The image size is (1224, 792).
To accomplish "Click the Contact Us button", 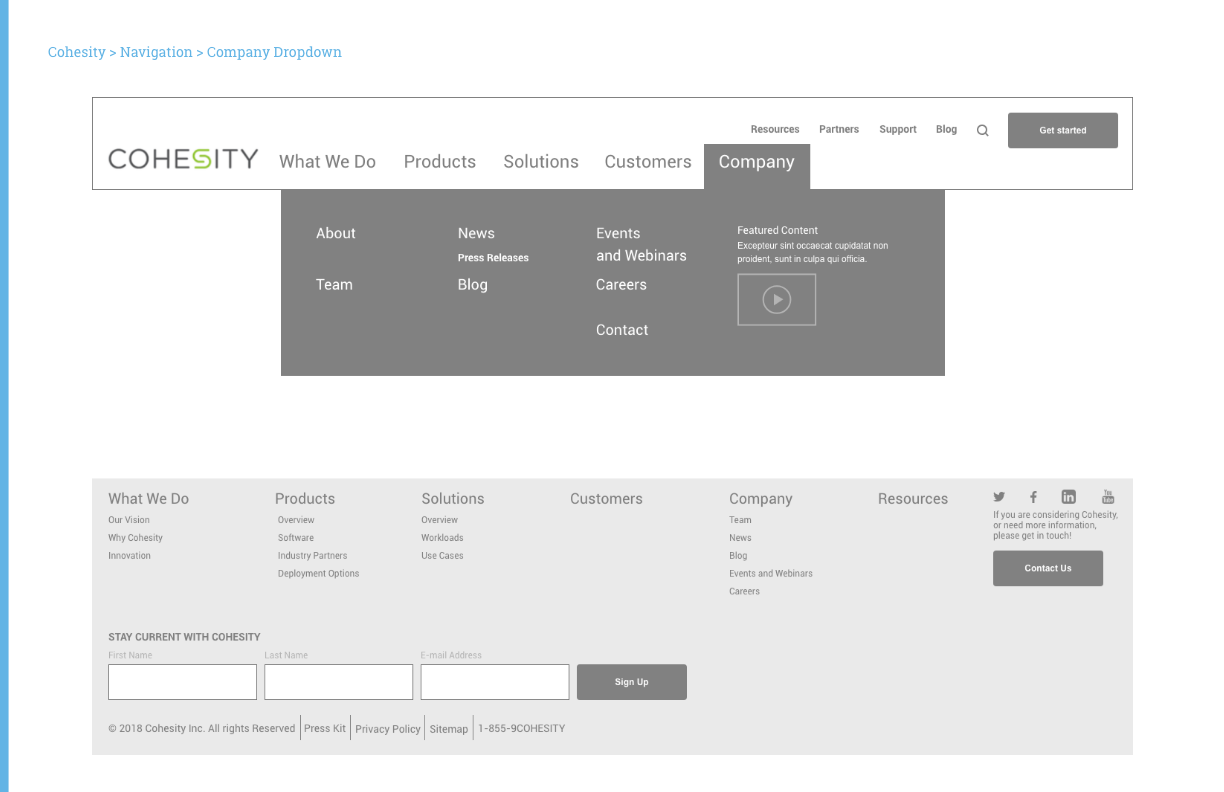I will pos(1048,568).
